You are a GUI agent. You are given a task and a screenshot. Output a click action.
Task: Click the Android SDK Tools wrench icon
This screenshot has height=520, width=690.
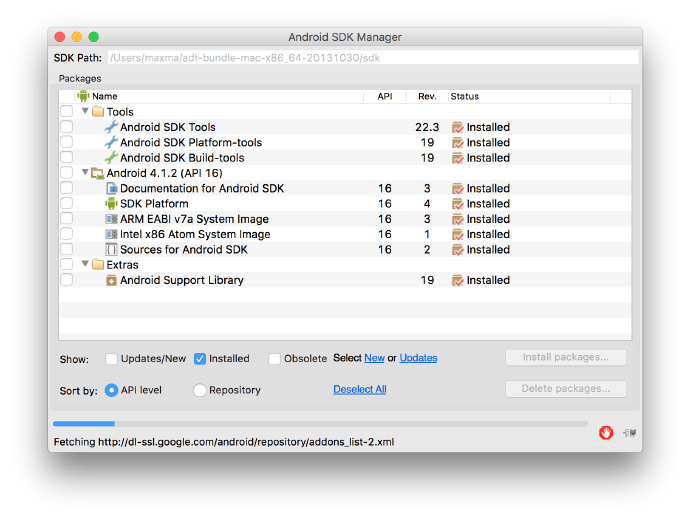tap(111, 127)
